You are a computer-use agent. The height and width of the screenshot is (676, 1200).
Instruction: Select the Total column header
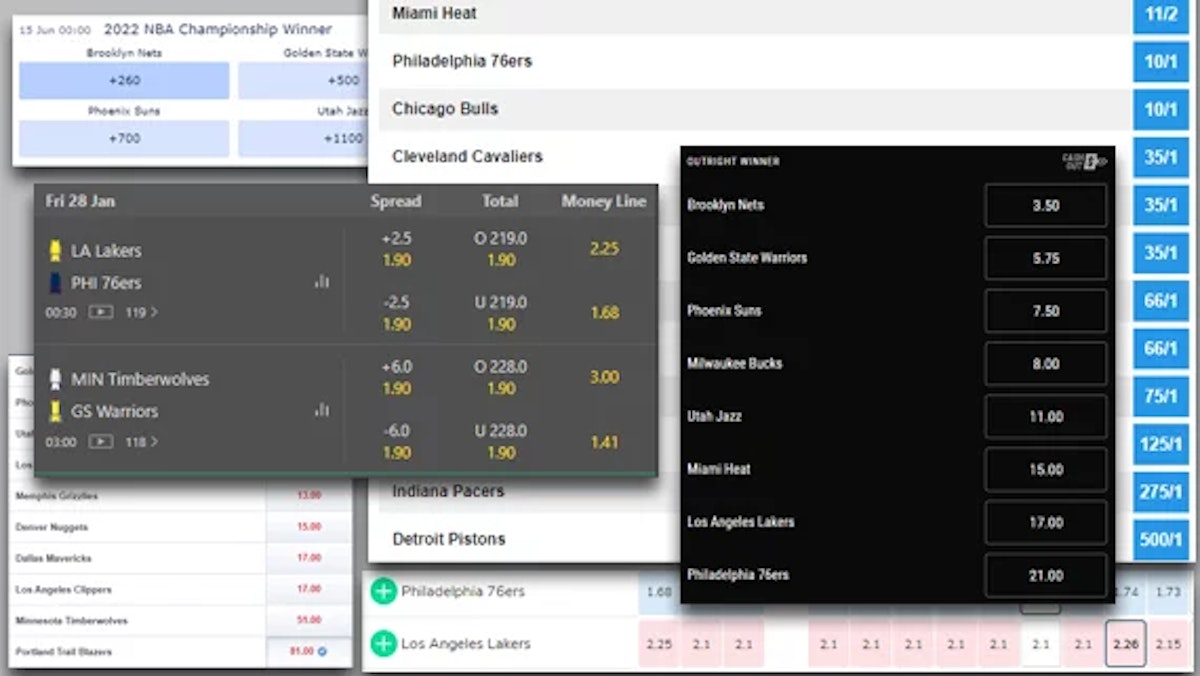tap(500, 201)
